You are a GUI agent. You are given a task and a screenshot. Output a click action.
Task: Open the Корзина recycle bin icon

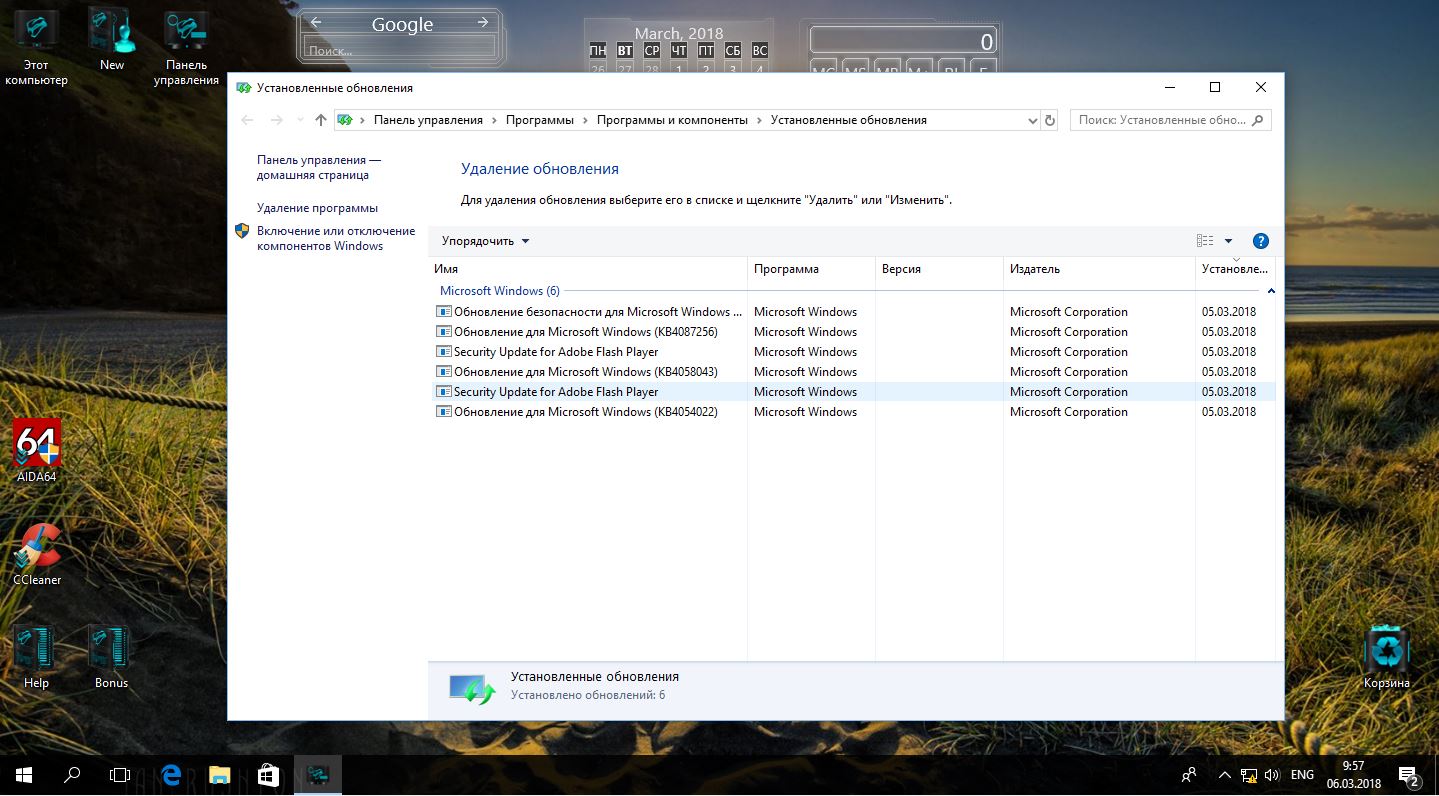click(x=1386, y=652)
